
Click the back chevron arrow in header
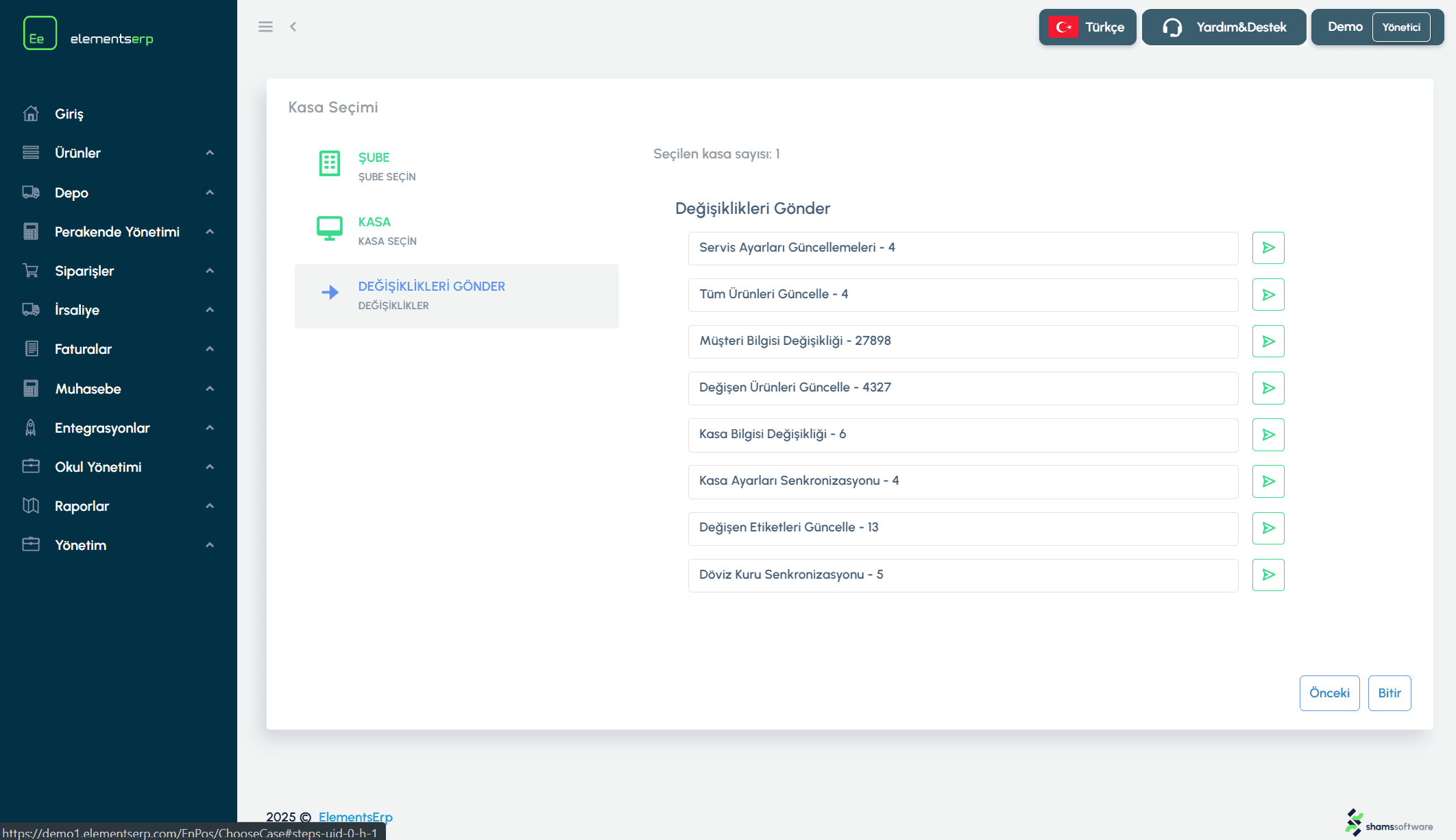pos(293,27)
